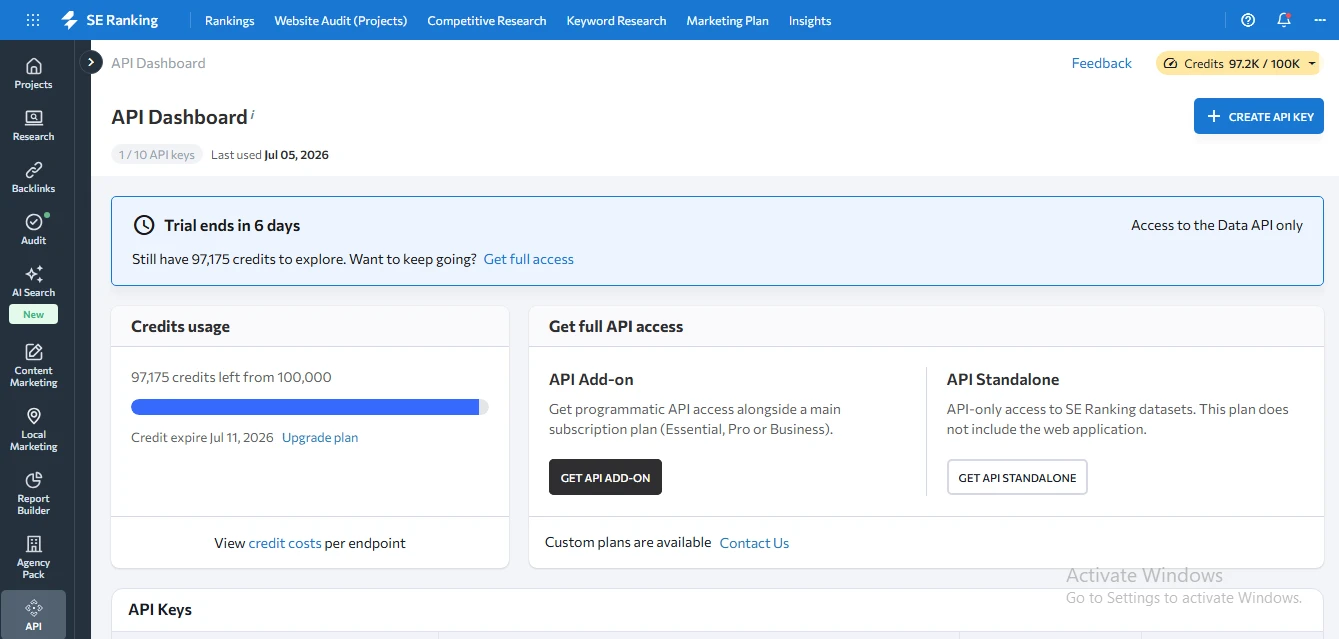
Task: Click the API Standalone heading
Action: (1003, 379)
